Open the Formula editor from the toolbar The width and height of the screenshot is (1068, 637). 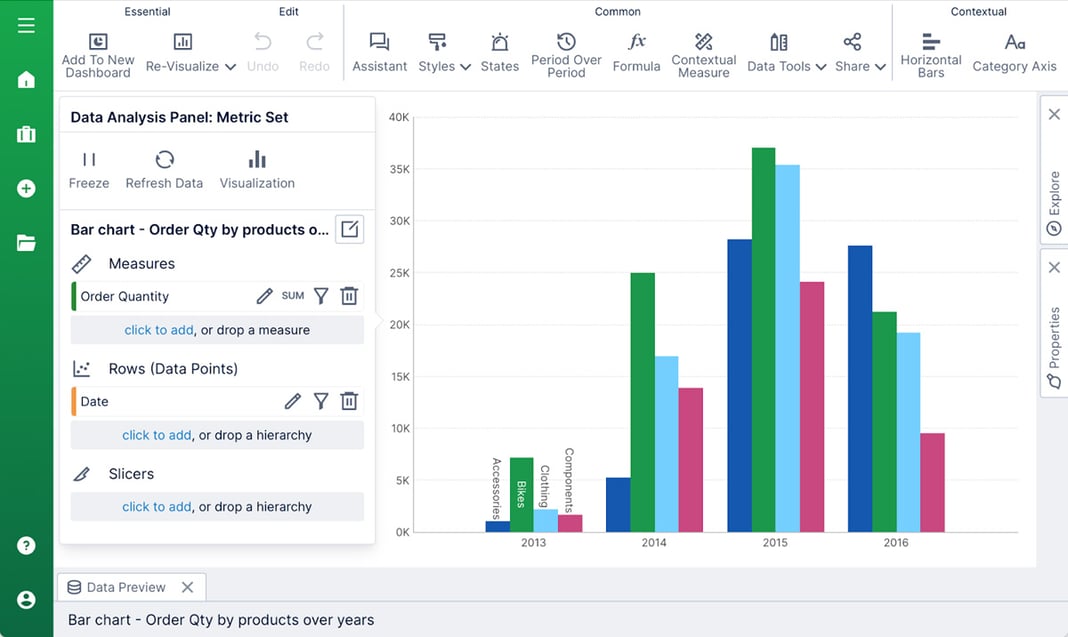tap(636, 55)
